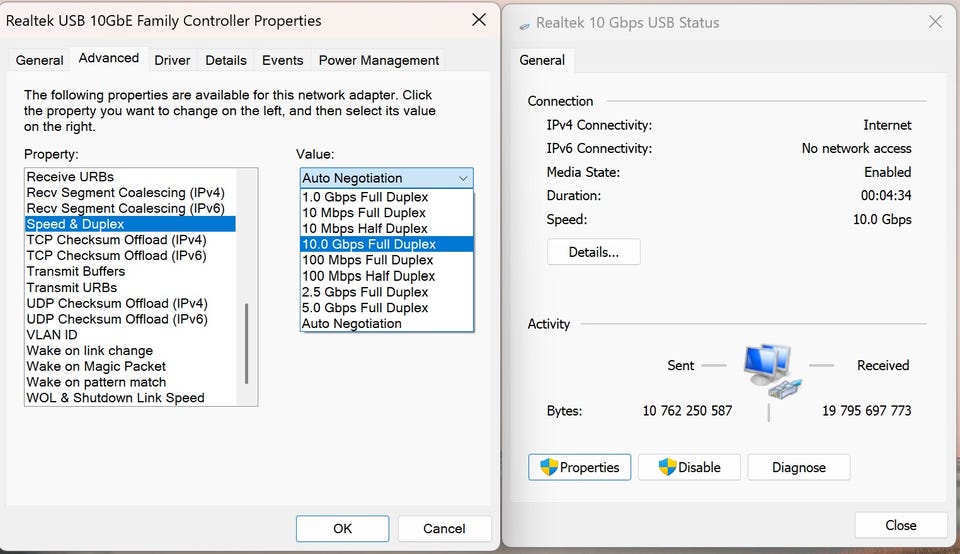Open adapter Properties with shield button
960x554 pixels.
(x=579, y=467)
